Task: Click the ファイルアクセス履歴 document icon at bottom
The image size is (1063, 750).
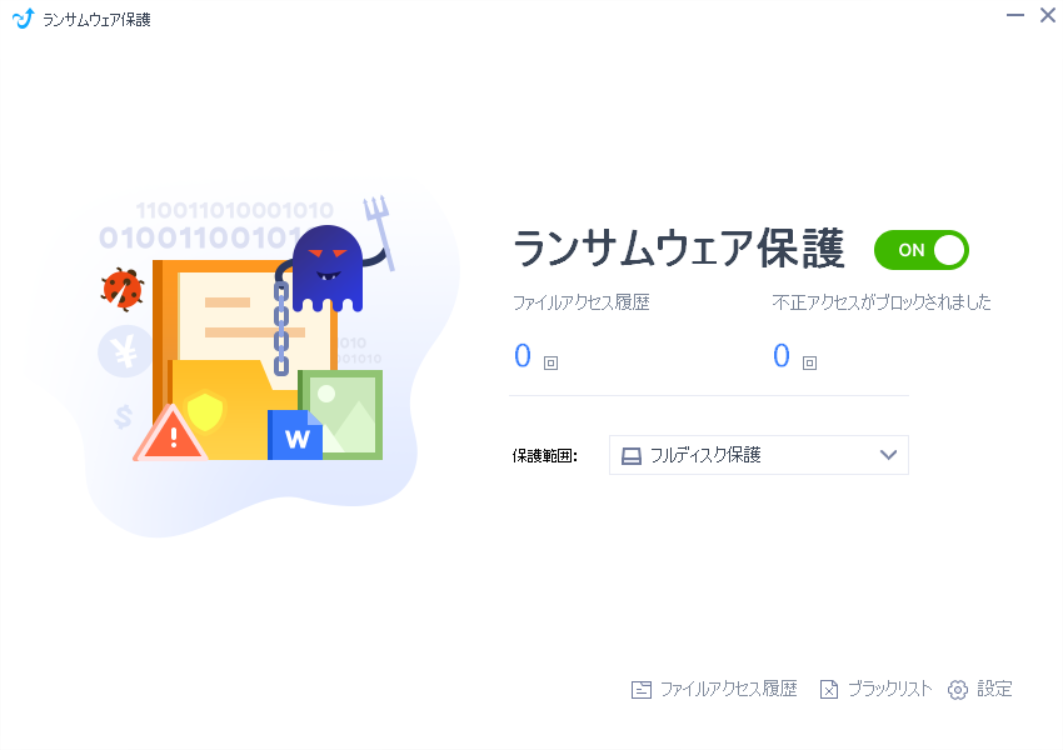Action: tap(641, 690)
